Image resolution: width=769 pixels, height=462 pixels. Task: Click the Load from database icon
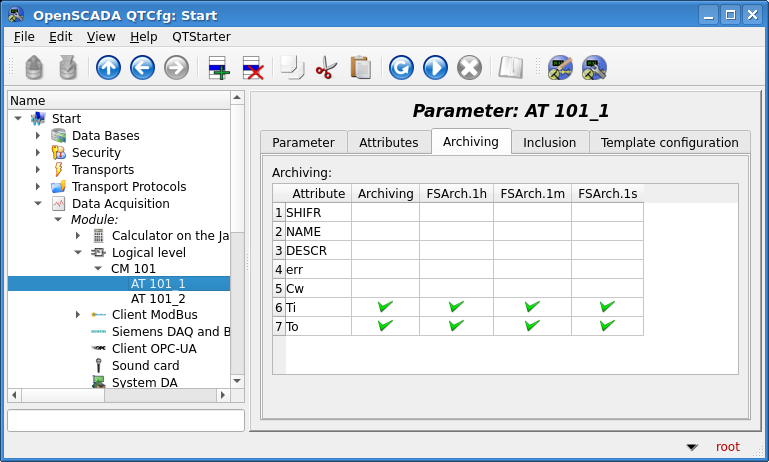pyautogui.click(x=36, y=68)
